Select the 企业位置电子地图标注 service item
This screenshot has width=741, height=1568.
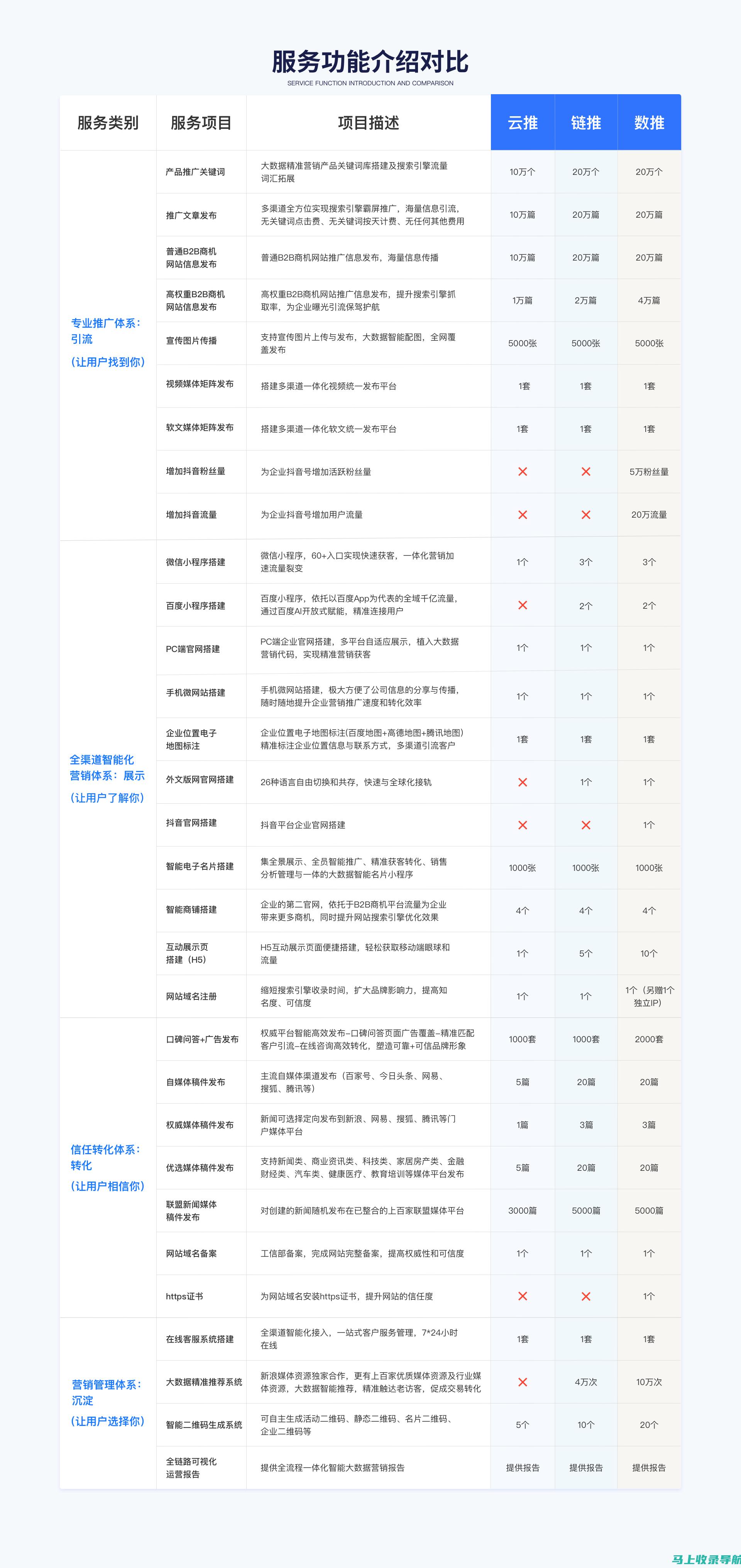click(191, 740)
